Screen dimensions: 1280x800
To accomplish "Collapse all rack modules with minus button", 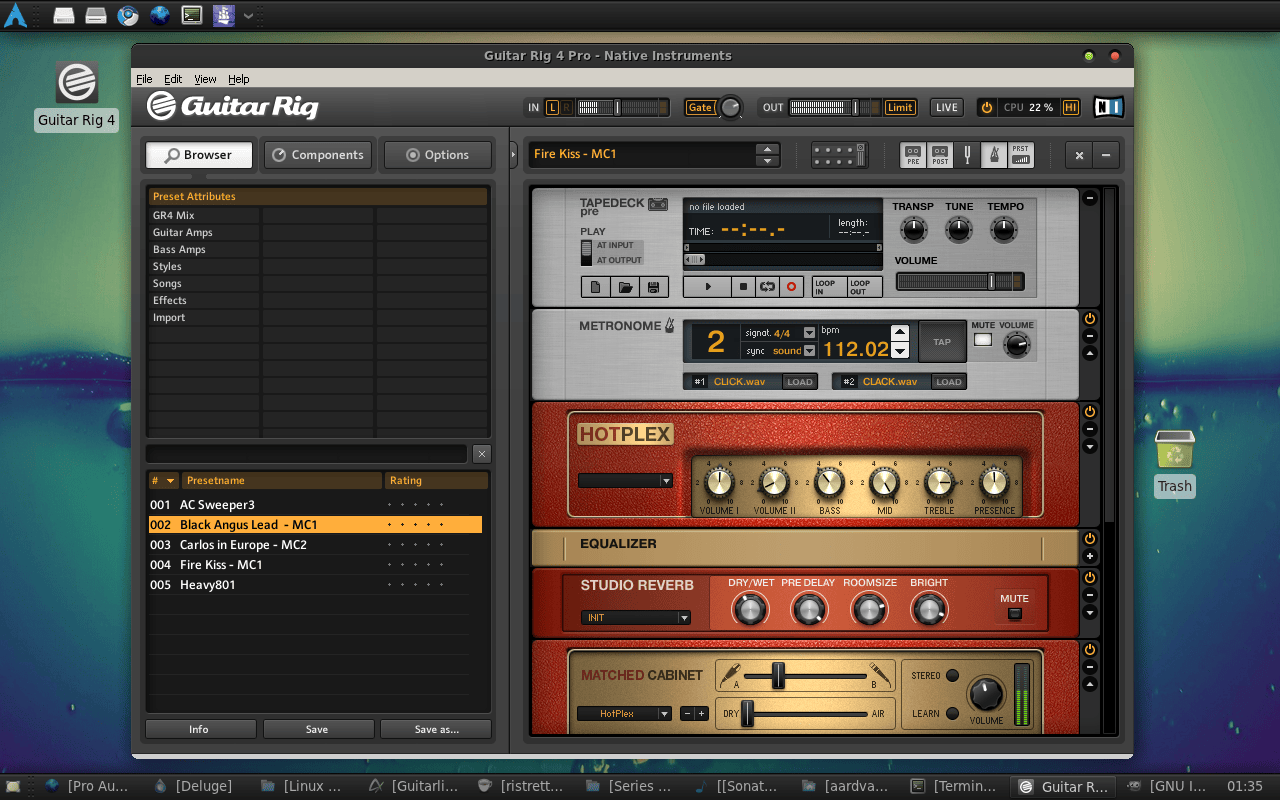I will point(1106,155).
